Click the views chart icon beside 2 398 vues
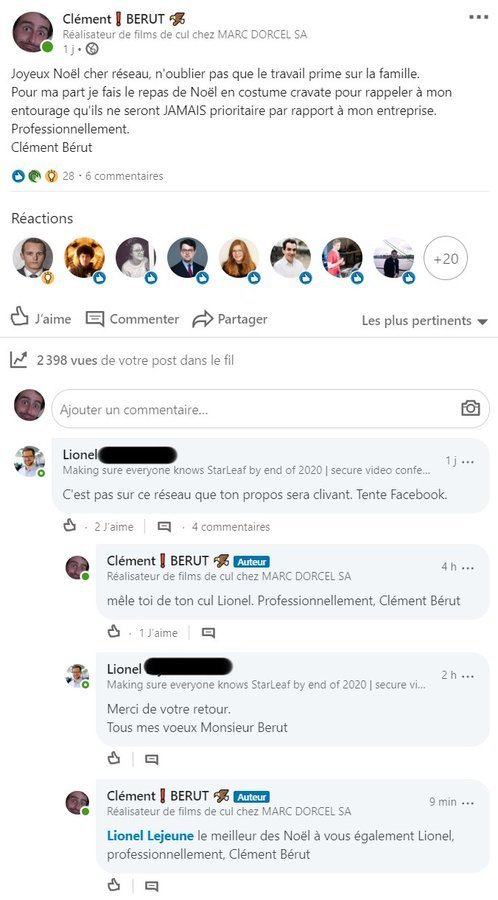The width and height of the screenshot is (498, 900). 18,360
